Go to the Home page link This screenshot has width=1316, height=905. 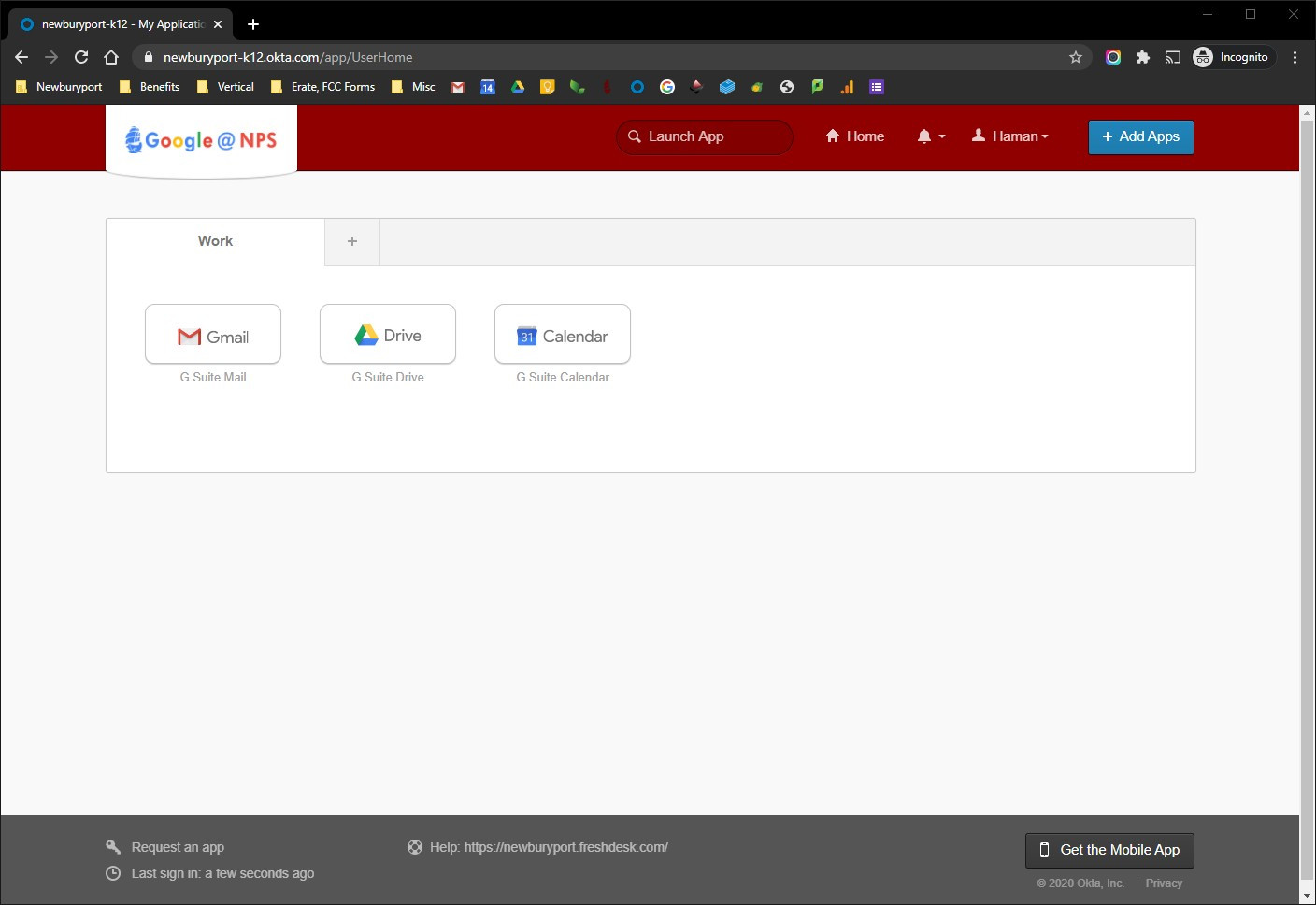(x=855, y=136)
